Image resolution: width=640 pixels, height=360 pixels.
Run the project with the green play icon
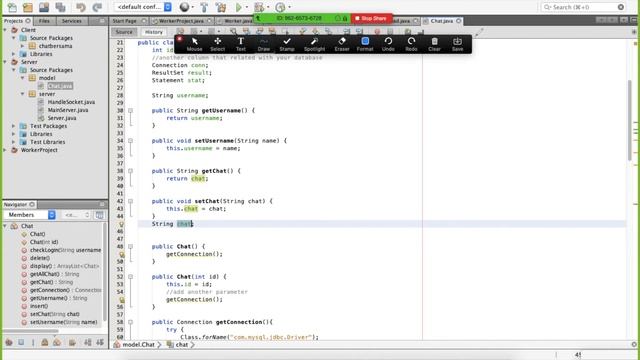click(239, 7)
